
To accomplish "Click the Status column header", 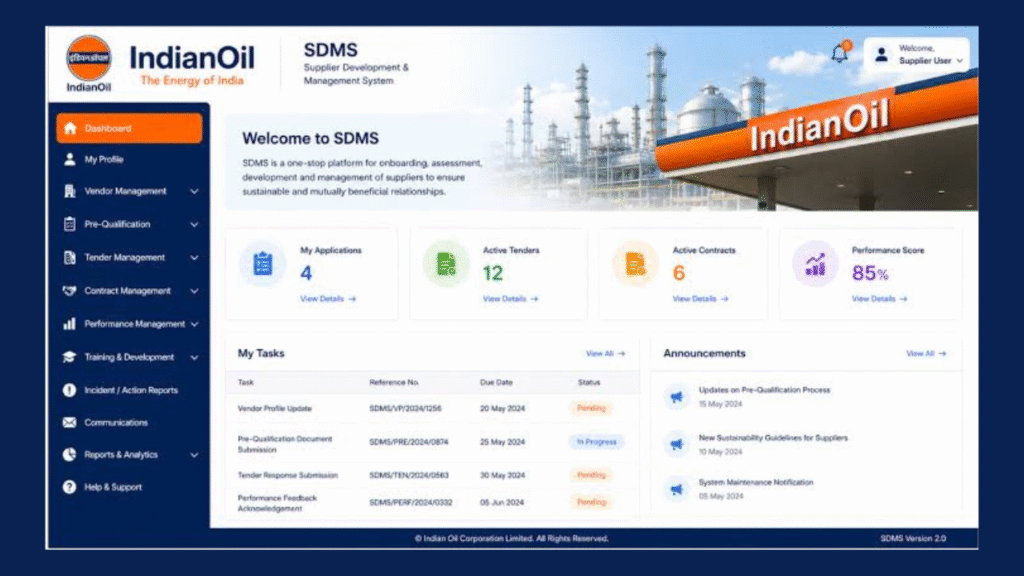I will pos(589,382).
